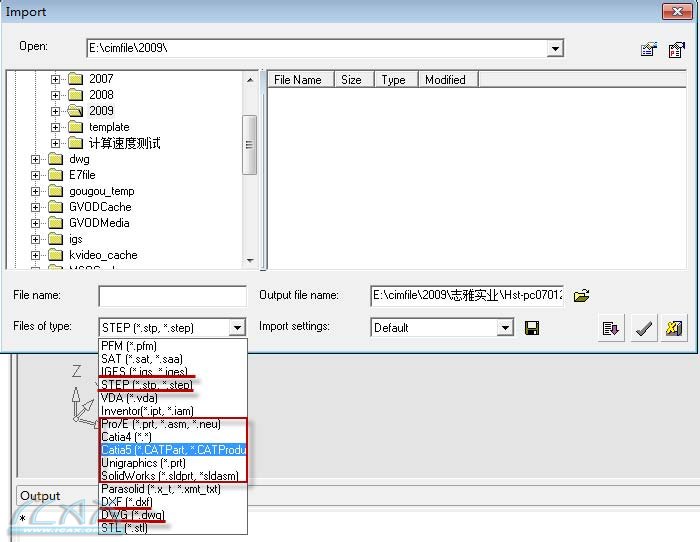Image resolution: width=700 pixels, height=542 pixels.
Task: Open the Files of type dropdown arrow
Action: click(x=238, y=328)
